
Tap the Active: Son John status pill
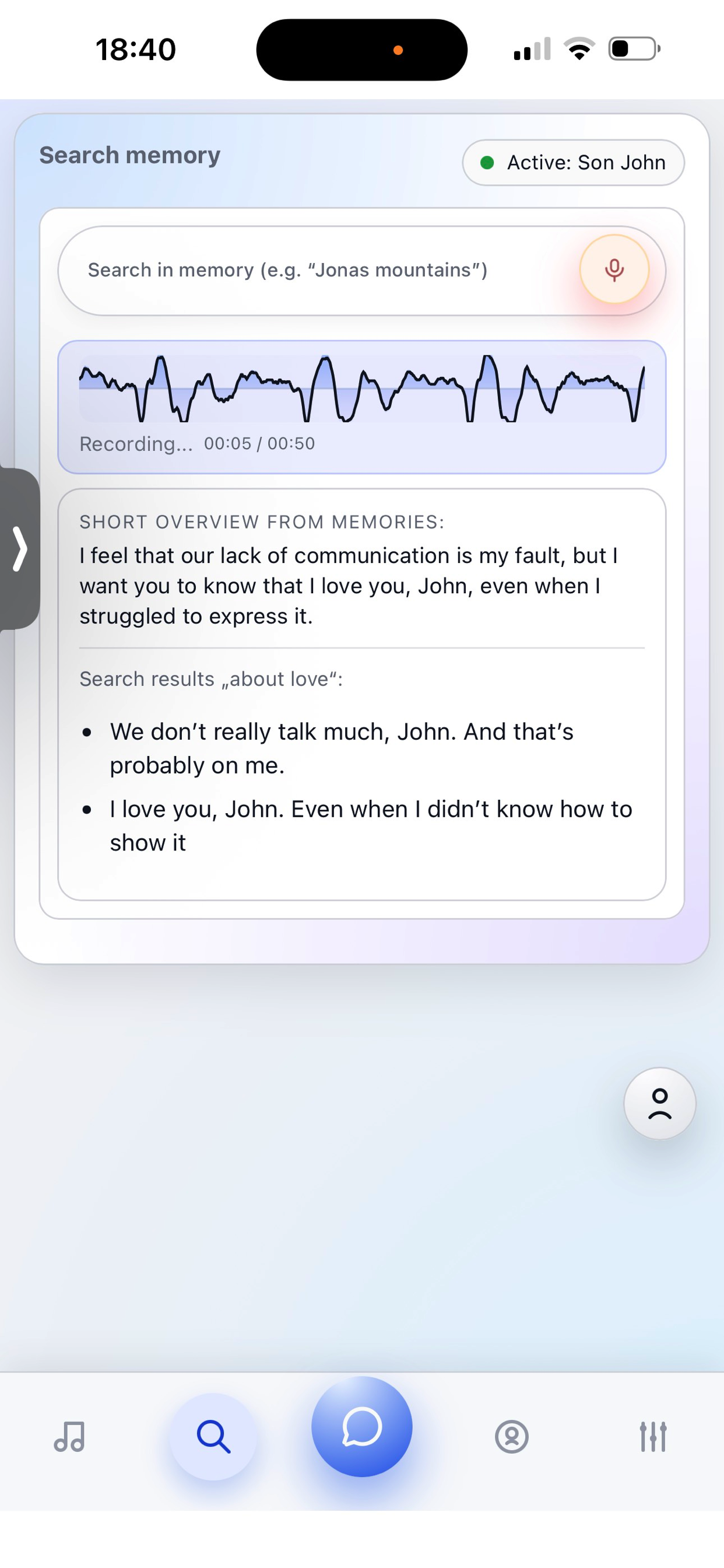573,163
